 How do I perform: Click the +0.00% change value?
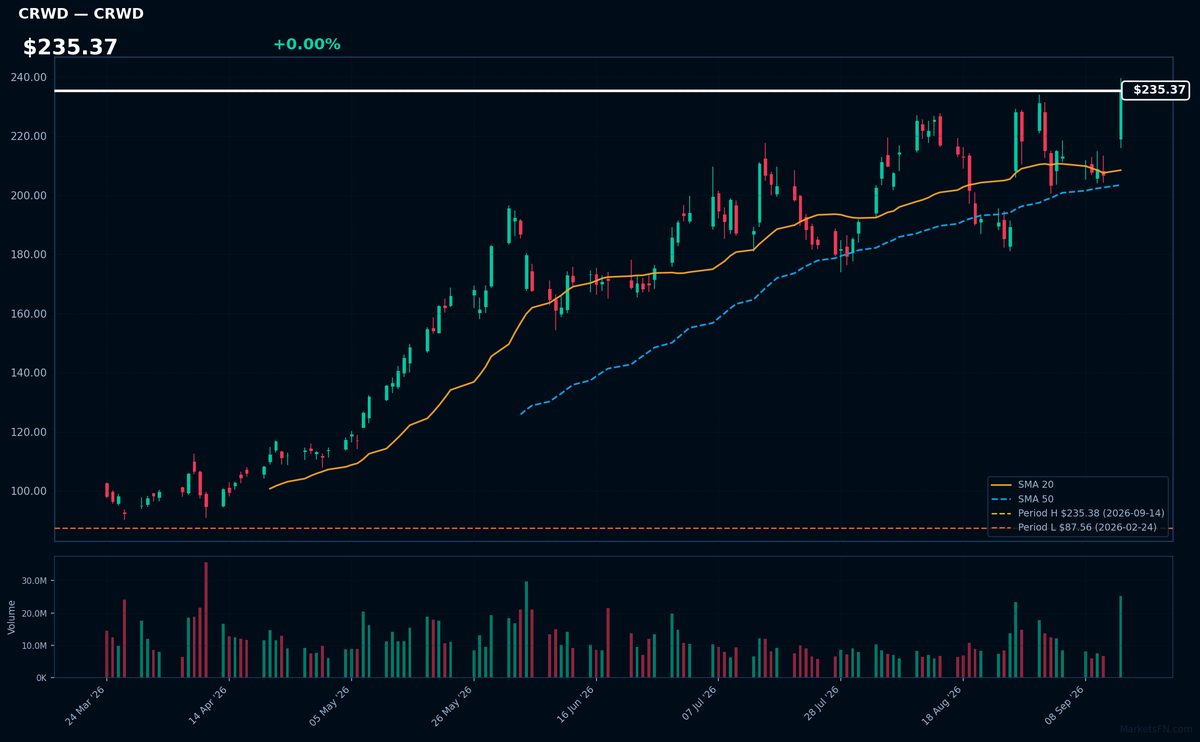pyautogui.click(x=306, y=44)
